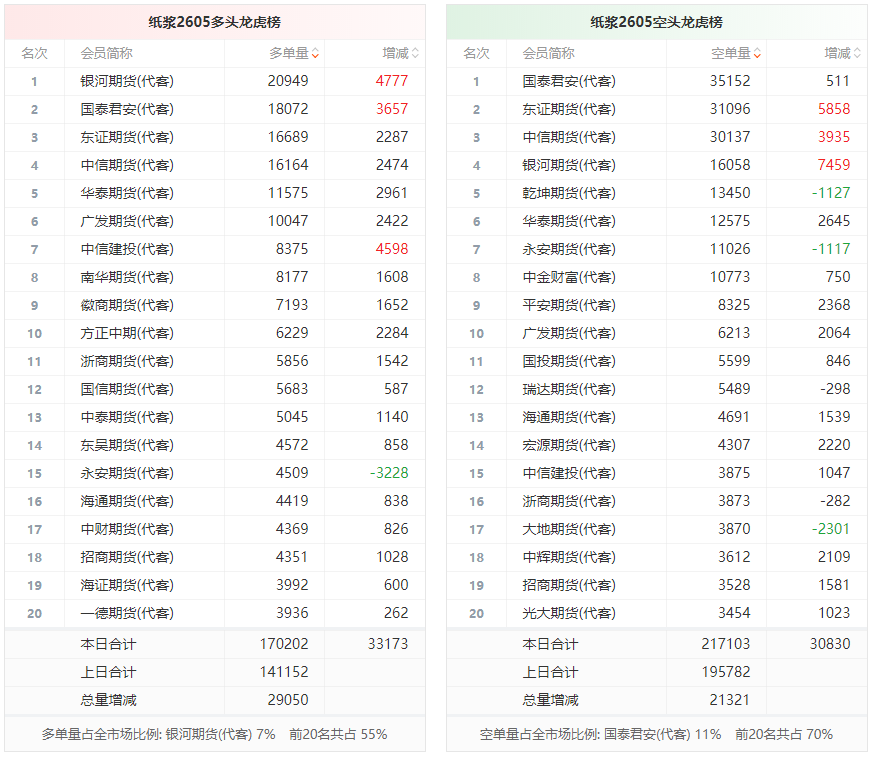This screenshot has height=758, width=876.
Task: Click the red change value 7459
Action: pos(834,165)
